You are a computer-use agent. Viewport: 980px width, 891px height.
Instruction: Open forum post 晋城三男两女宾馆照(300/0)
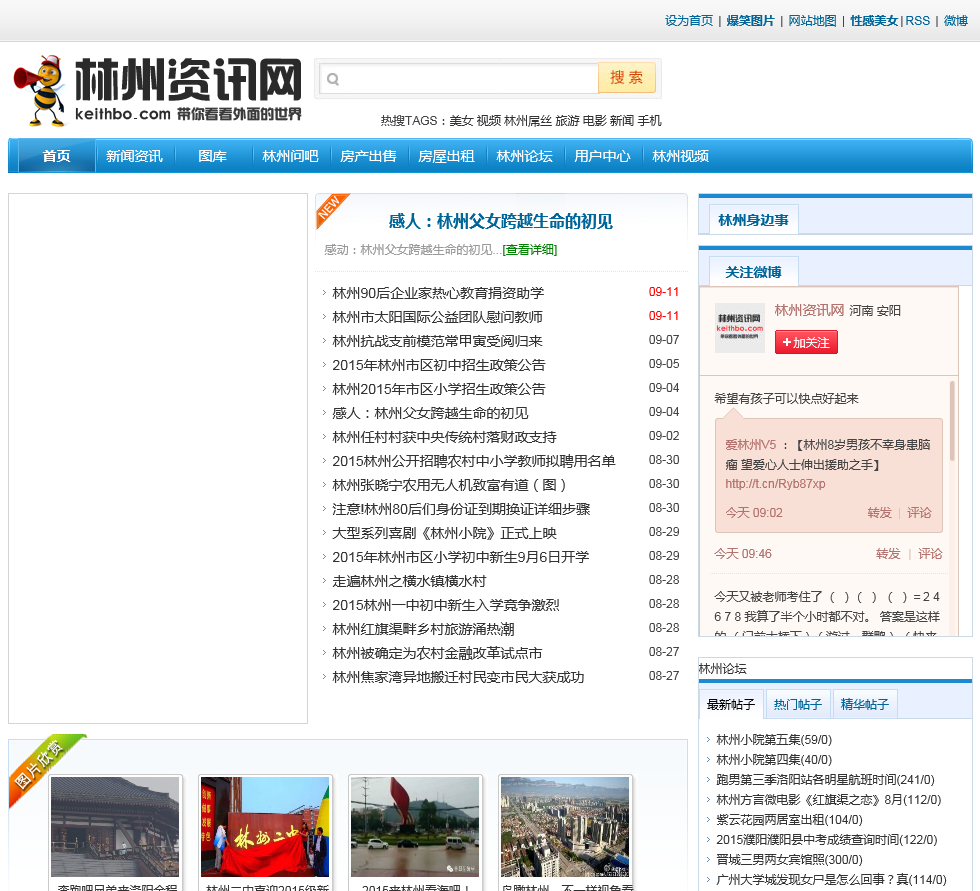point(789,860)
